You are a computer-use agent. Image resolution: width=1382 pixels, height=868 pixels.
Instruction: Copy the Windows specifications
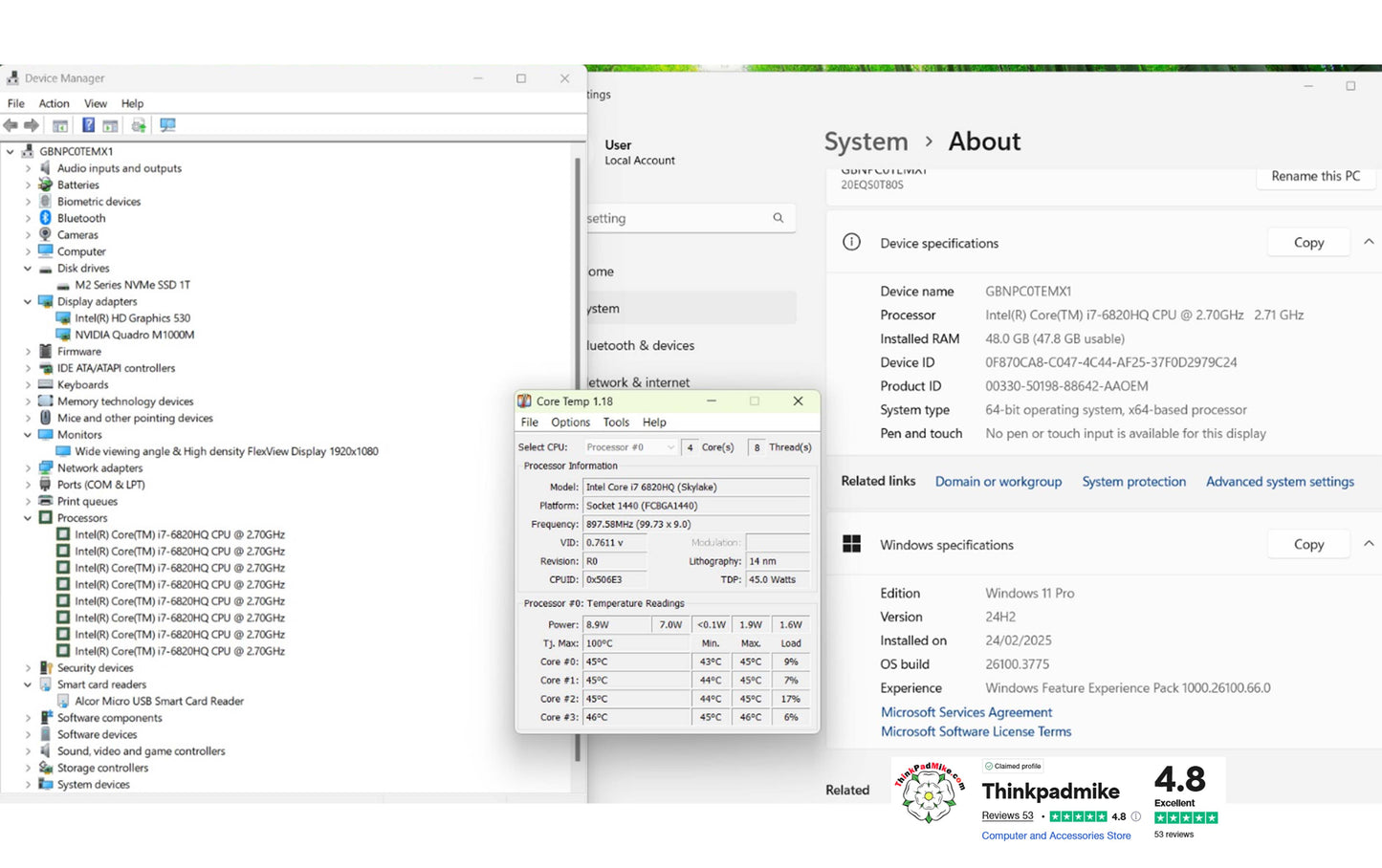coord(1308,544)
